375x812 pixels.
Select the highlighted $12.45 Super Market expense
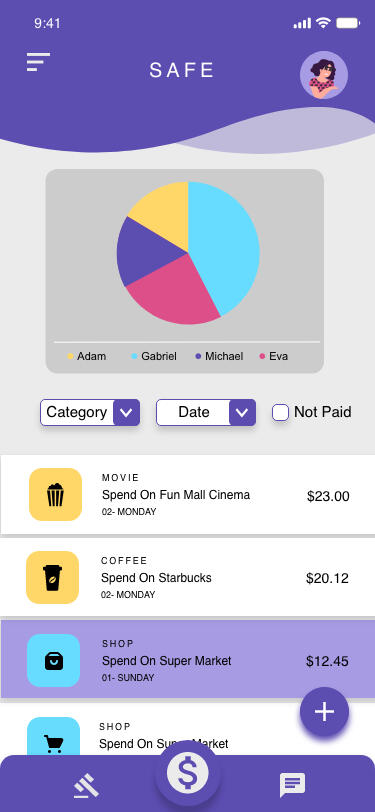tap(188, 660)
